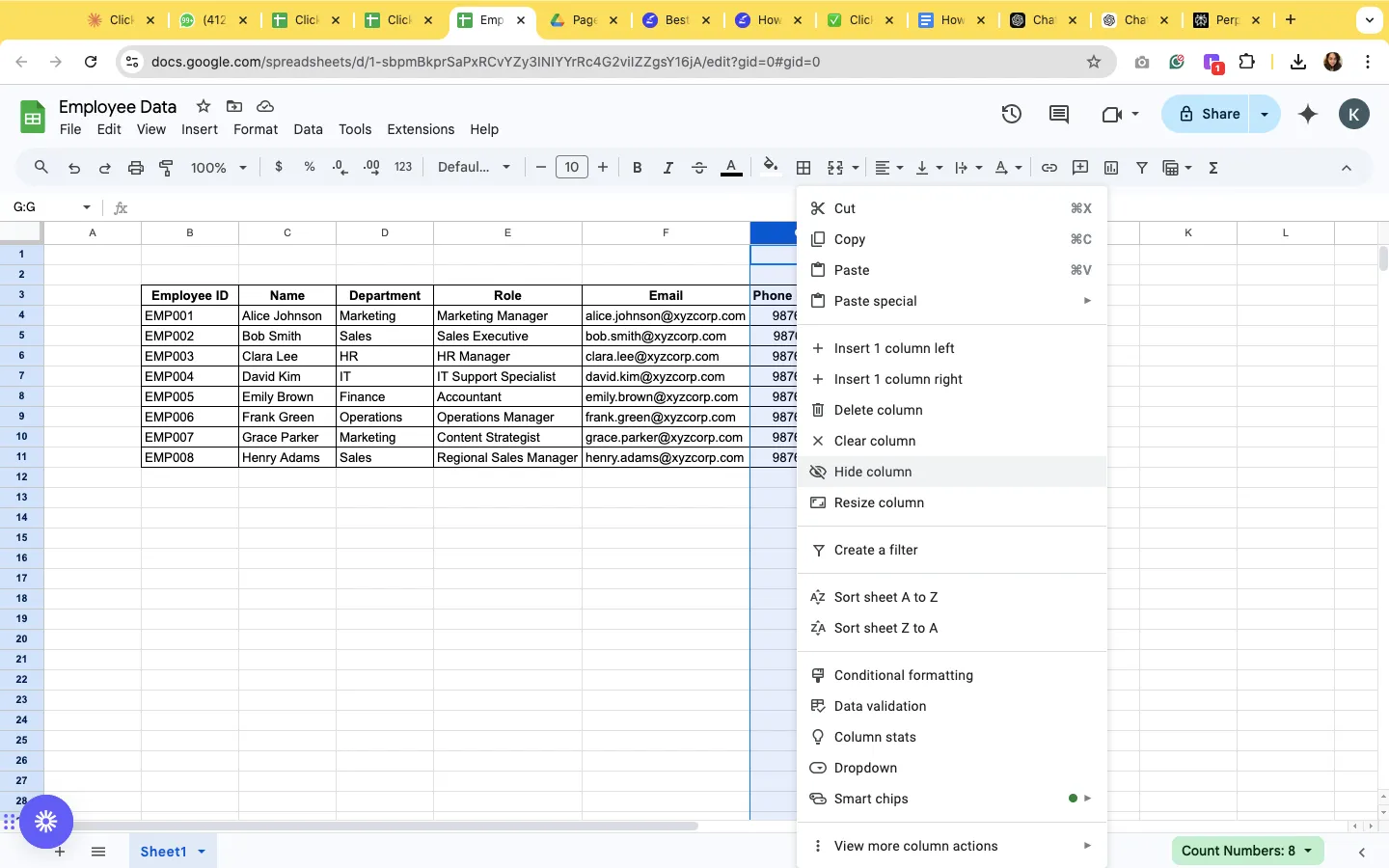Open the borders tool in toolbar
Screen dimensions: 1389x868
pos(803,168)
